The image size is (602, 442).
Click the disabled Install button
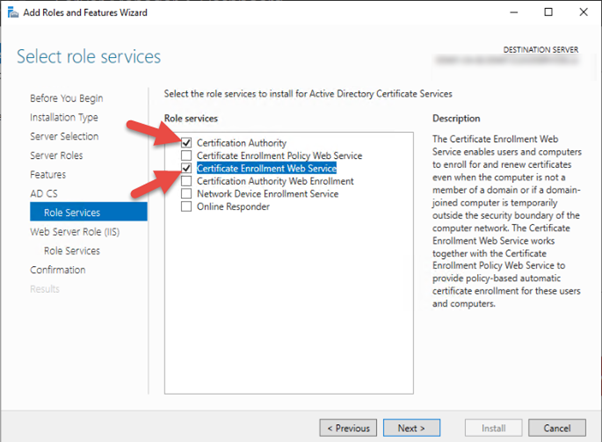[x=494, y=428]
